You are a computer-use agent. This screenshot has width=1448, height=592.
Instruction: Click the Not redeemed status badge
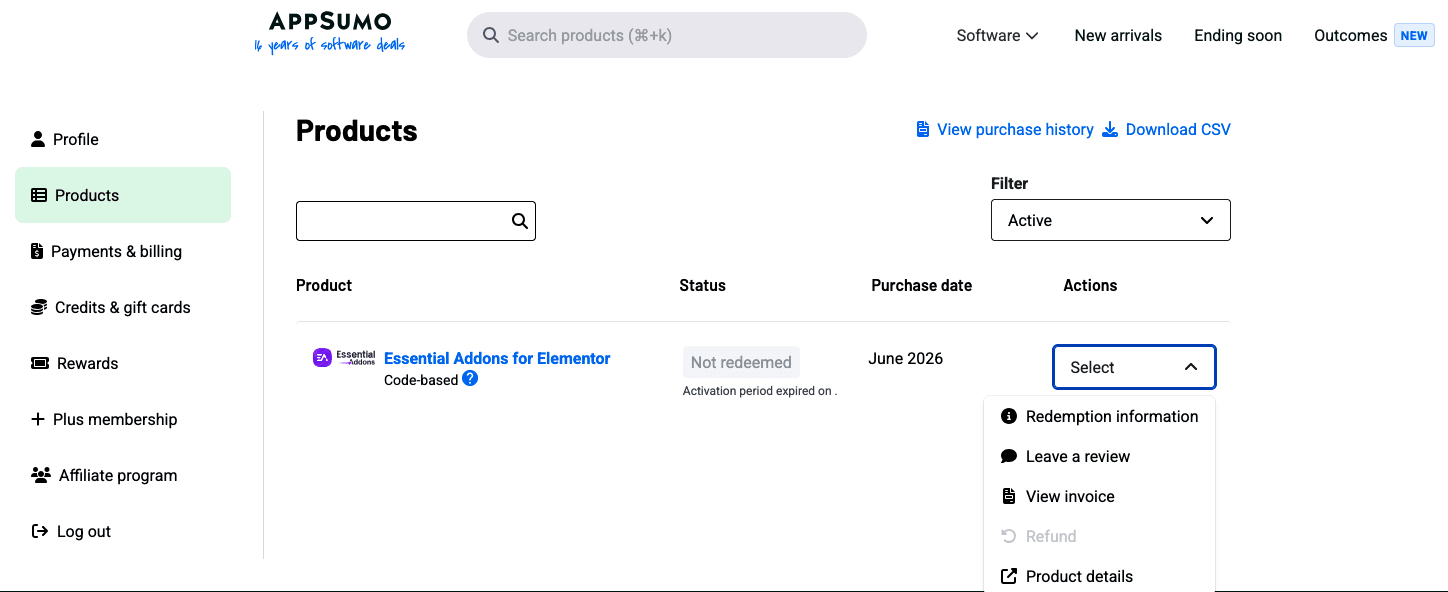tap(741, 362)
